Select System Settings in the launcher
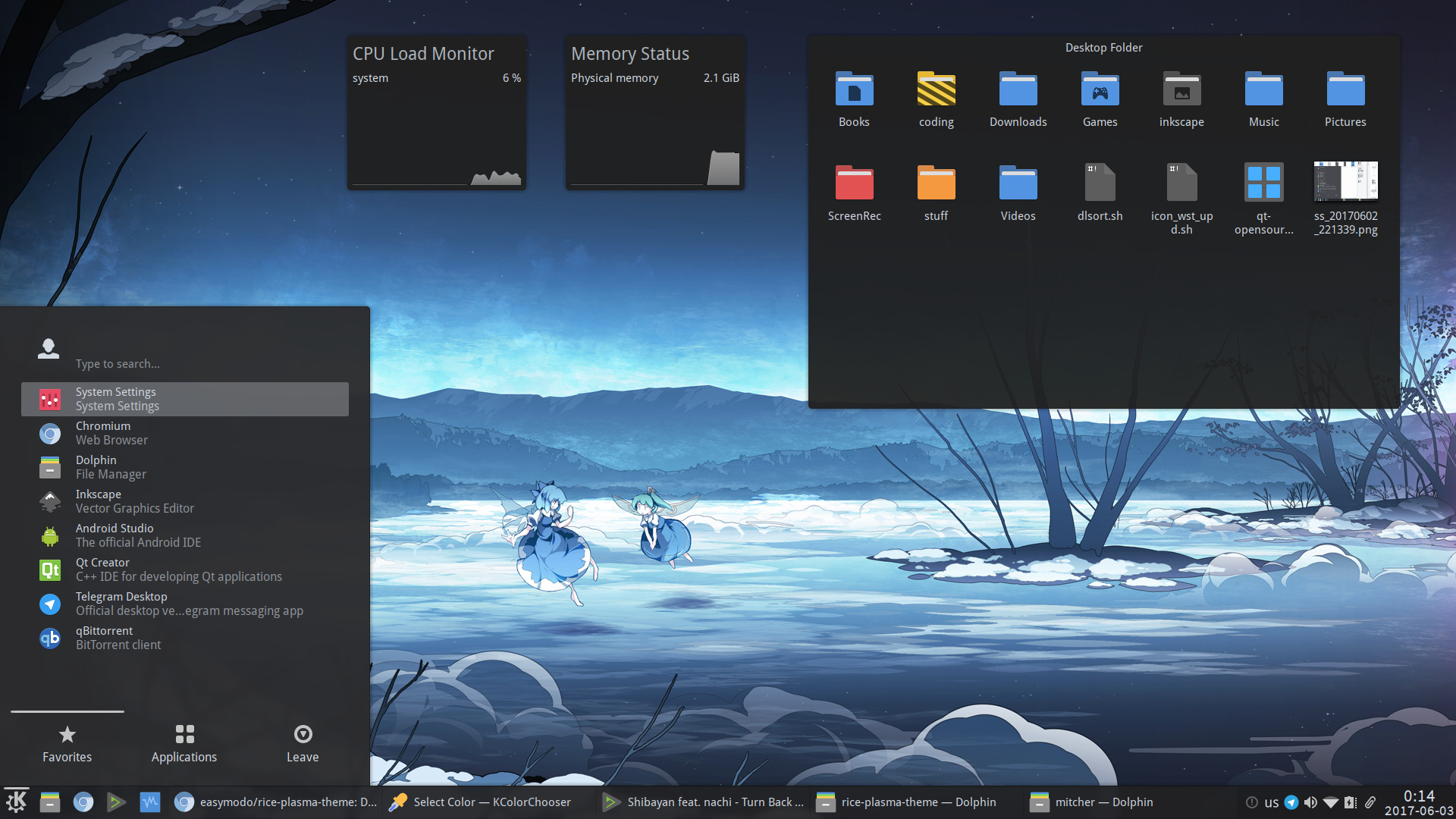1456x819 pixels. 185,399
